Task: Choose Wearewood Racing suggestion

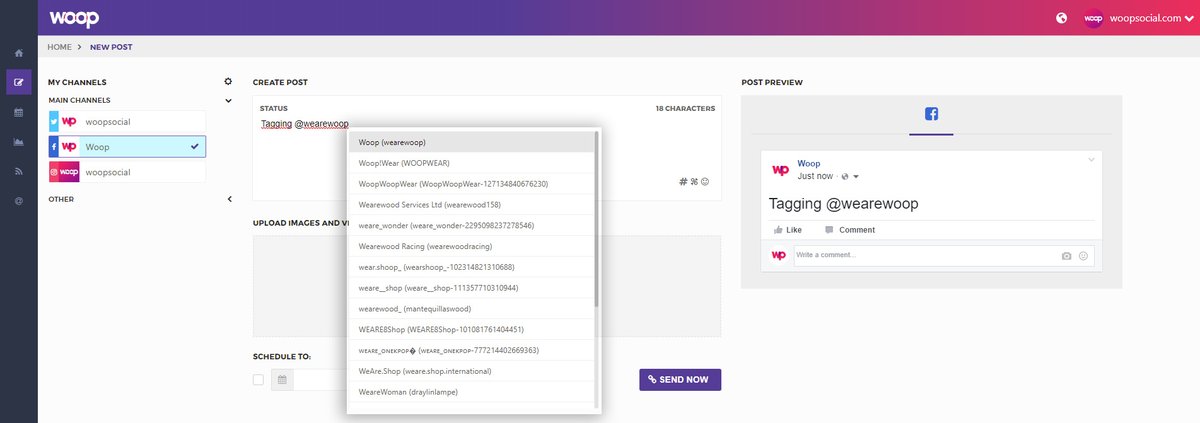Action: tap(471, 246)
